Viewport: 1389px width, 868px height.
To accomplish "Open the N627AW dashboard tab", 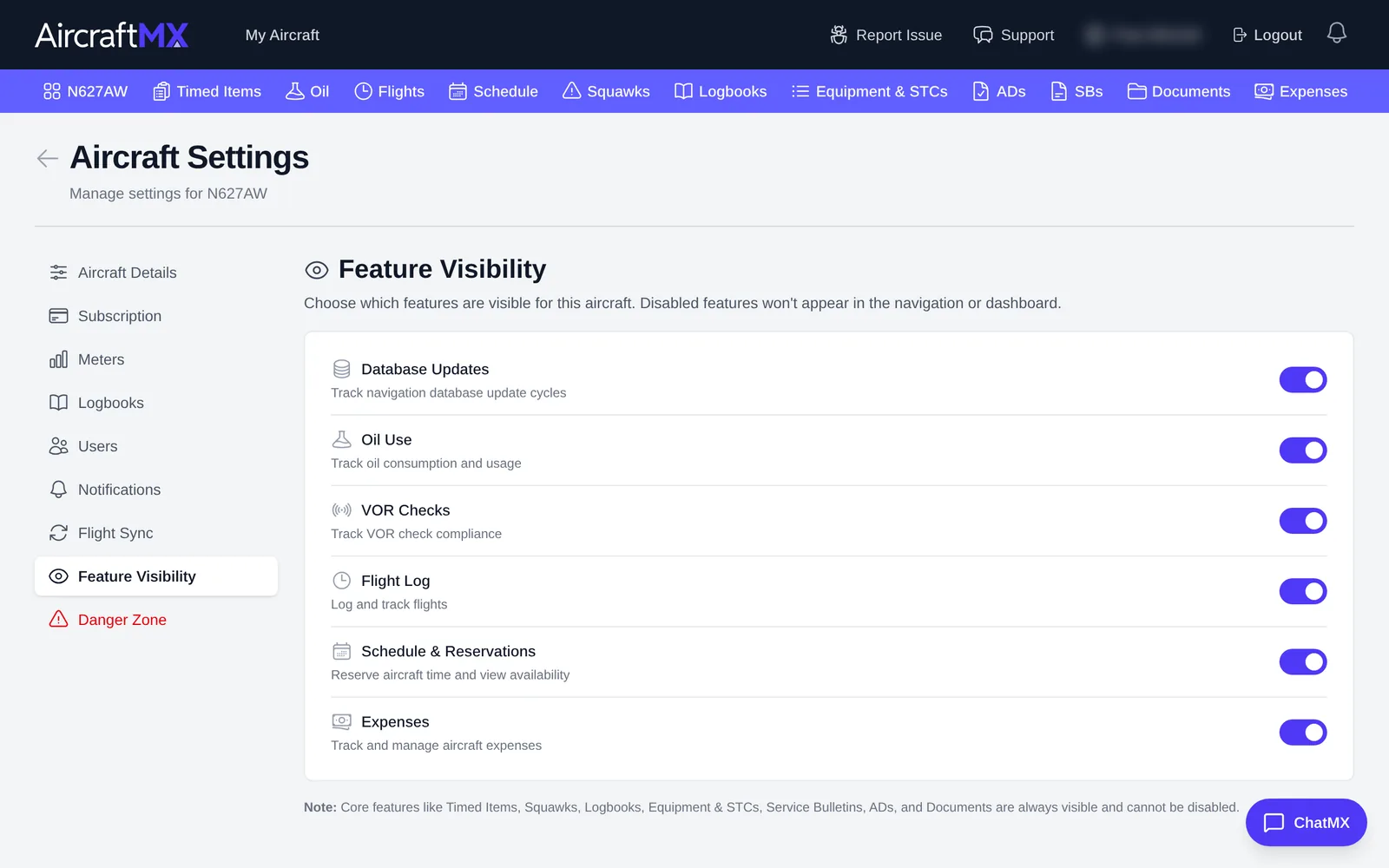I will pos(85,91).
